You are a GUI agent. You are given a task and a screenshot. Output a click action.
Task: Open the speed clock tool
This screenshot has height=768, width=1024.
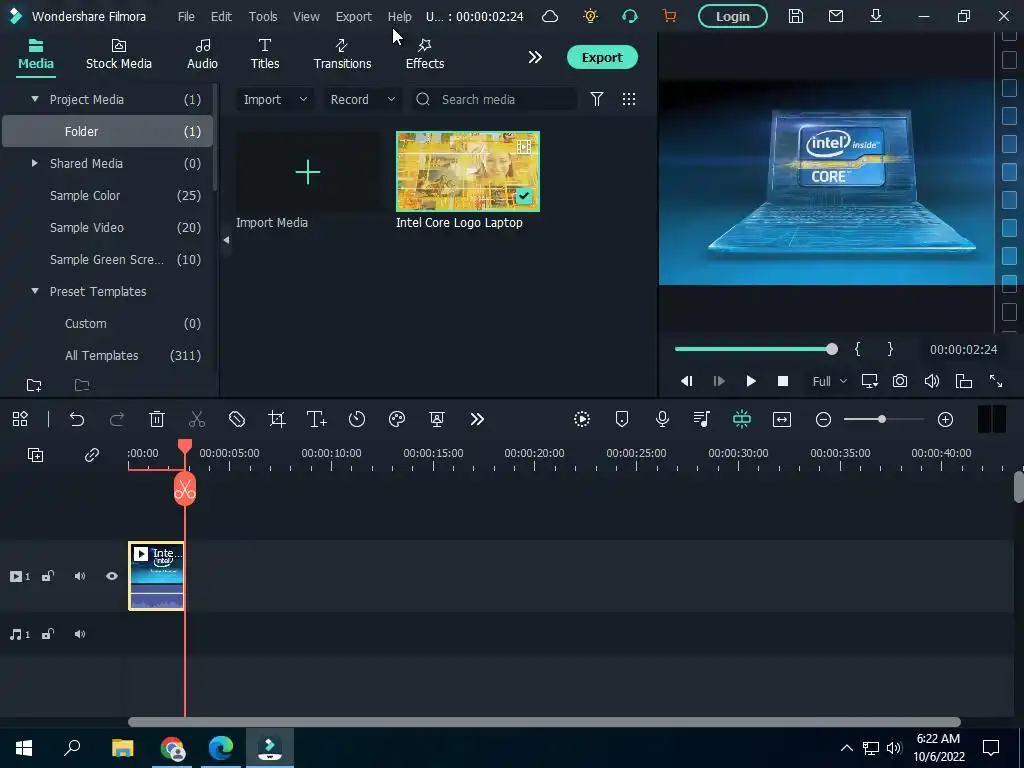tap(357, 419)
